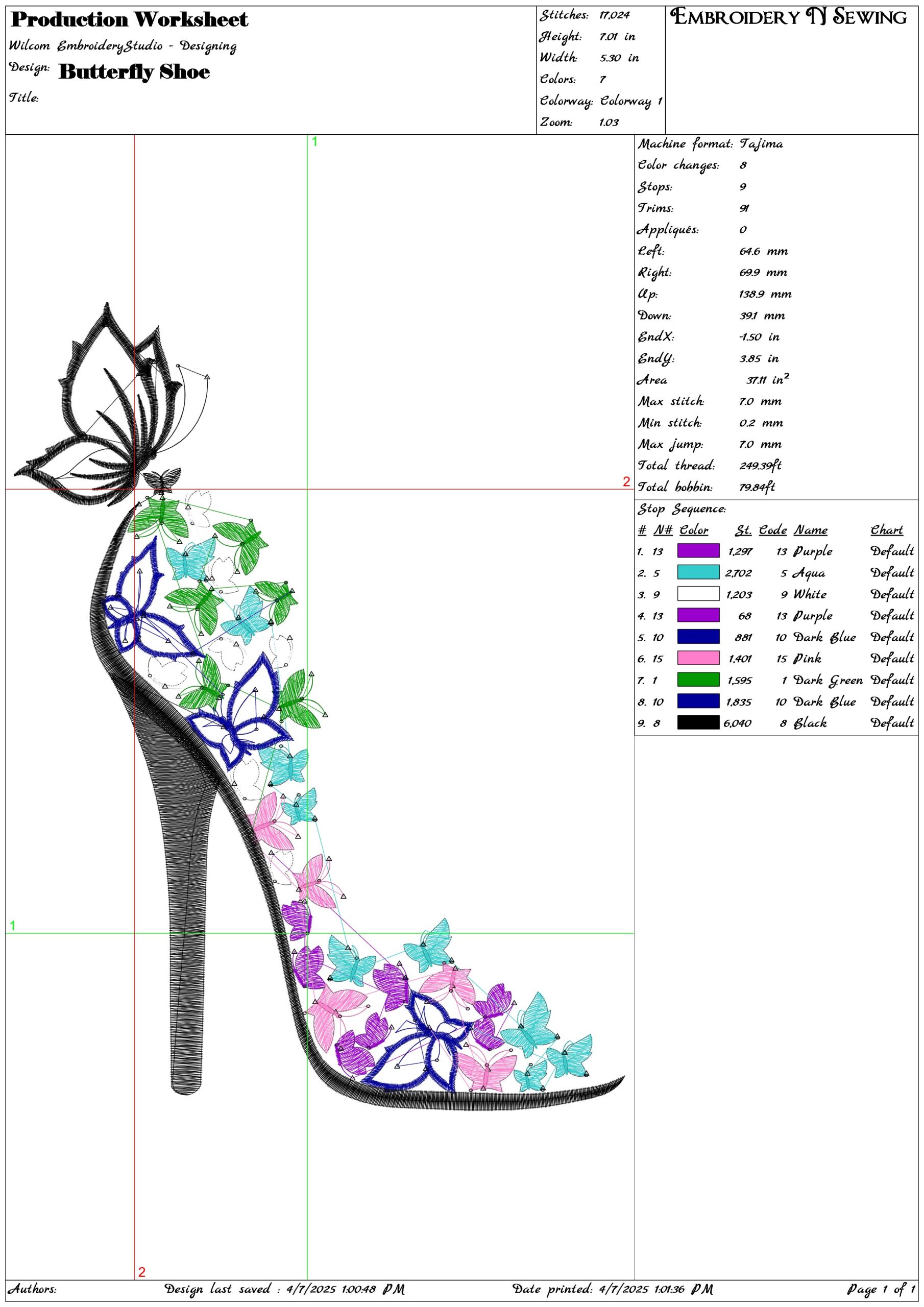Click the 'Name' column header

(x=810, y=530)
